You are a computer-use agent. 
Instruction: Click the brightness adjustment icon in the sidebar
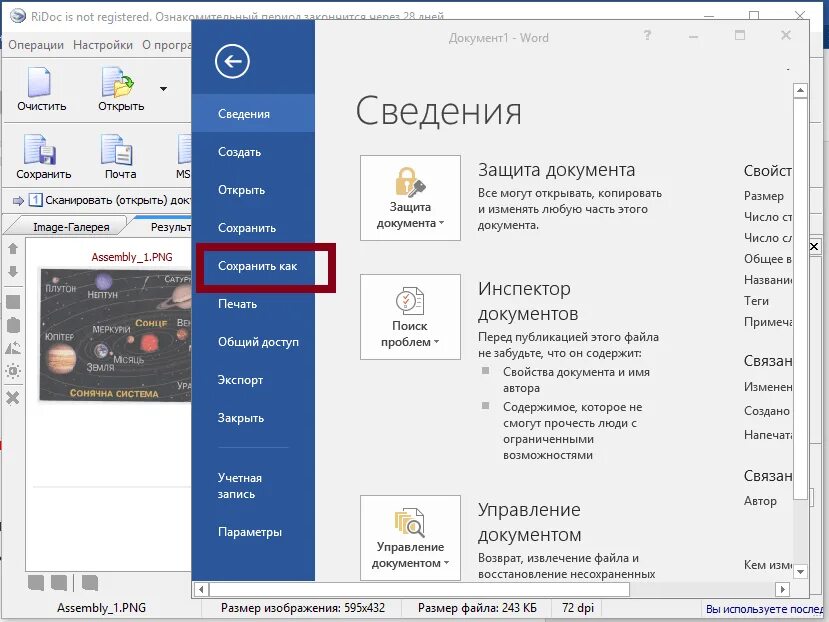(13, 371)
